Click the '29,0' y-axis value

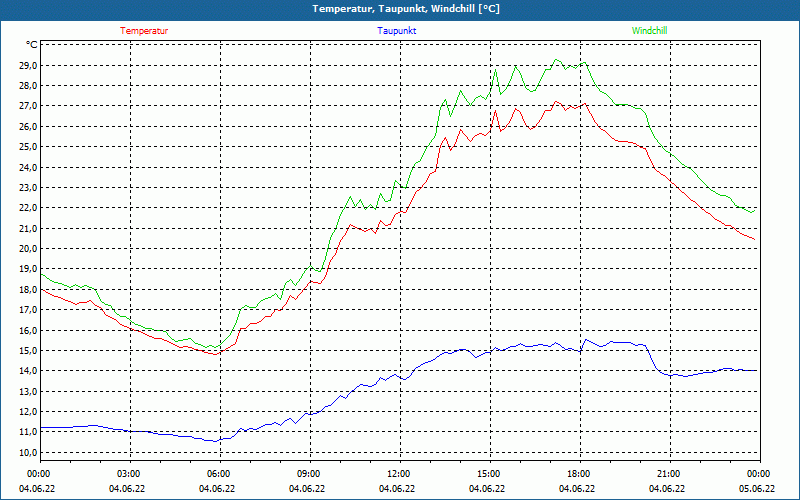28,65
